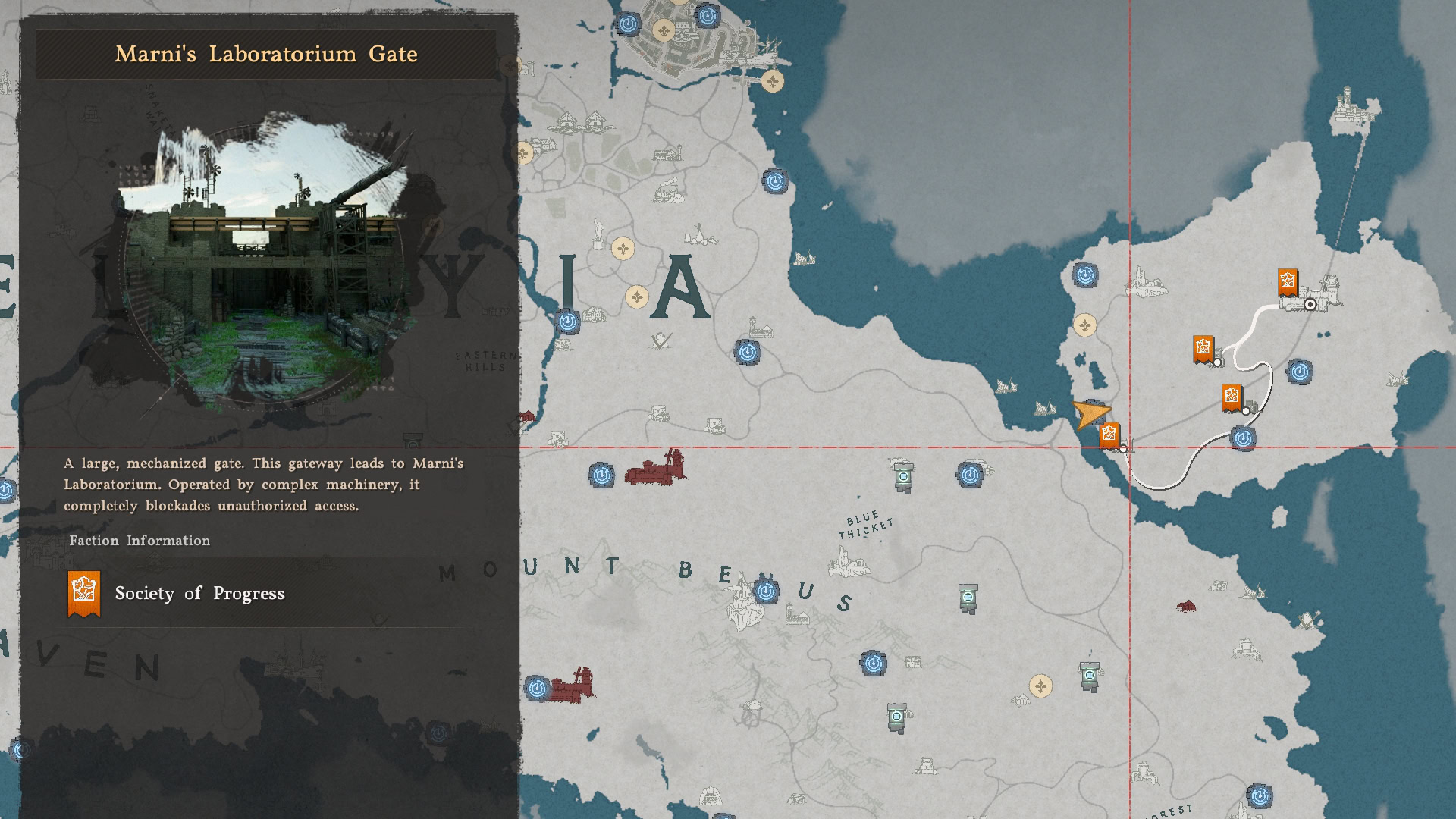Select the orange faction banner beside the circled destination marker
1456x819 pixels.
click(1288, 283)
